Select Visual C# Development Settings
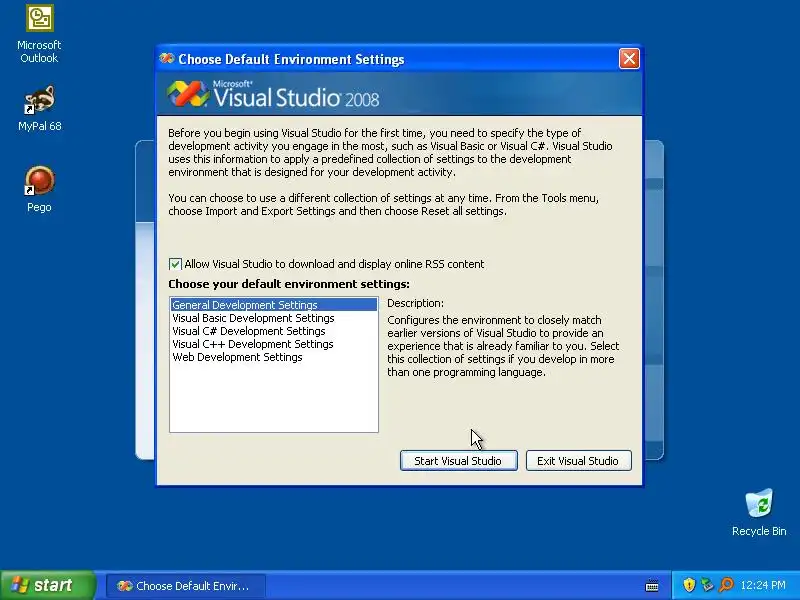The image size is (800, 600). pos(274,331)
